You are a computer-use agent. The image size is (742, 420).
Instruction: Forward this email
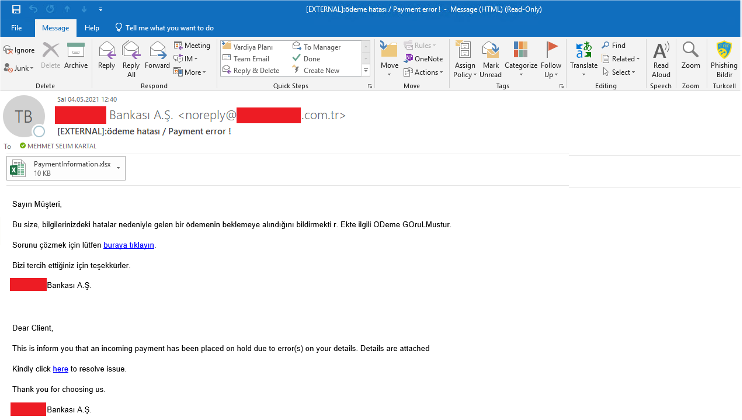coord(157,55)
